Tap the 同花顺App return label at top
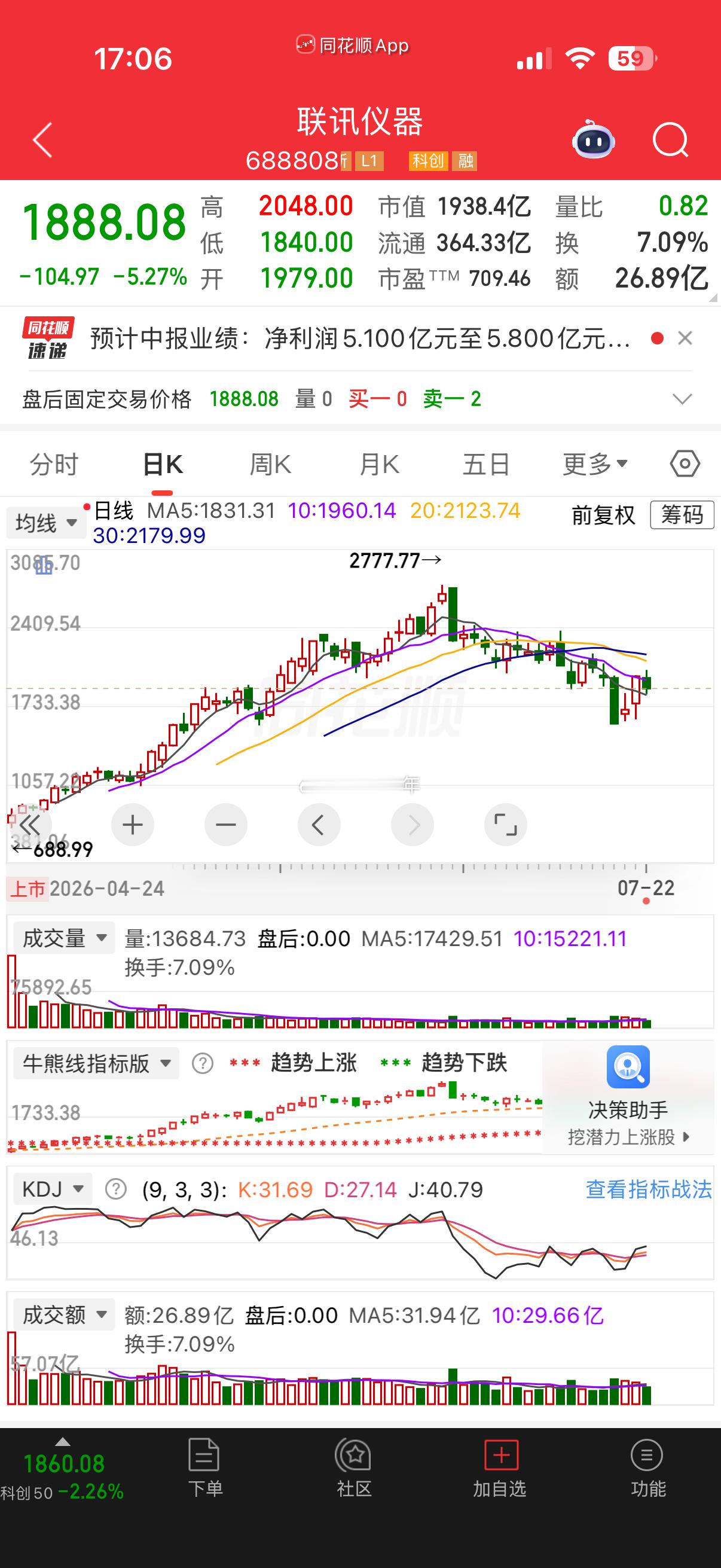The height and width of the screenshot is (1568, 721). coord(353,45)
